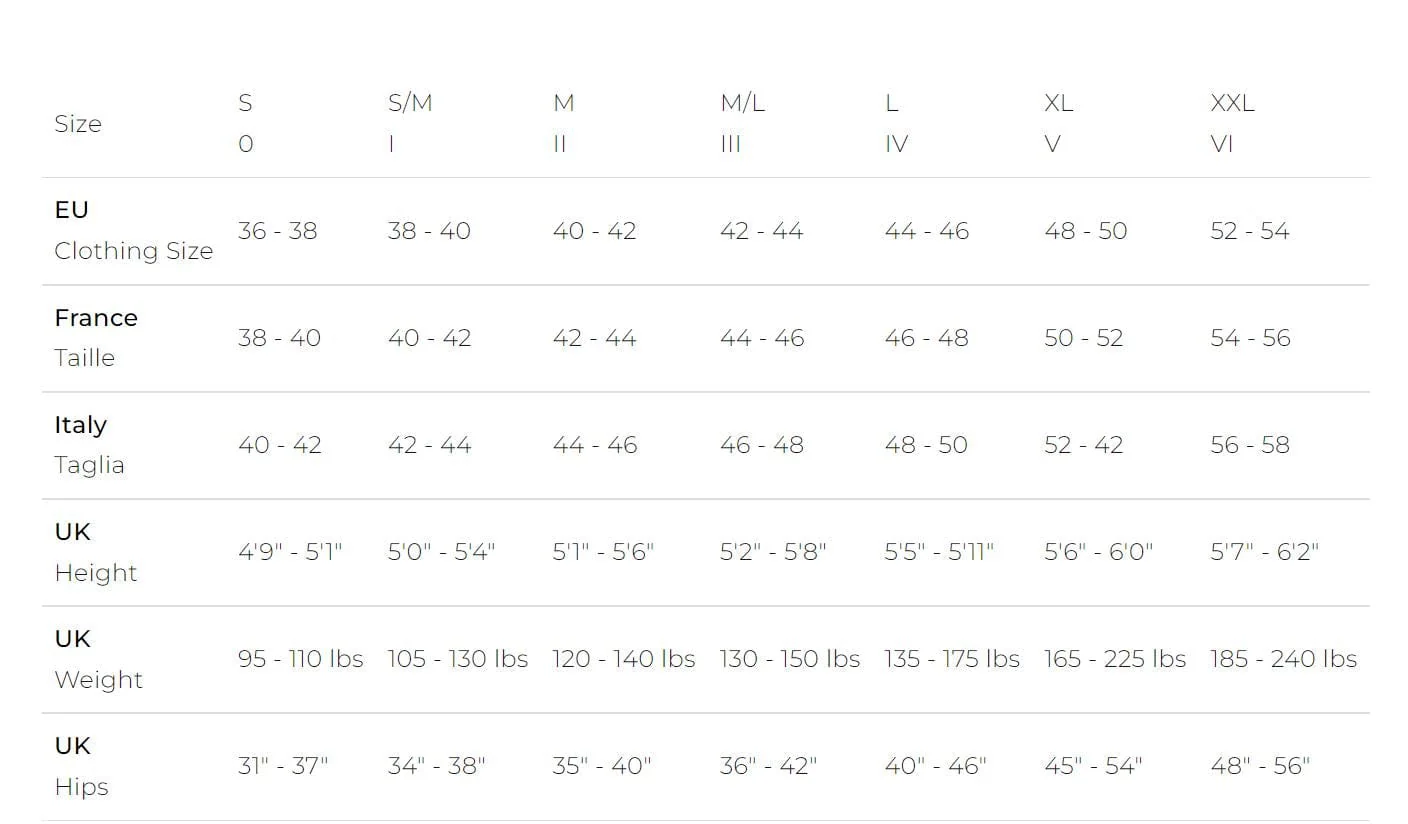
Task: Click the Italy Taglia row label
Action: point(89,445)
